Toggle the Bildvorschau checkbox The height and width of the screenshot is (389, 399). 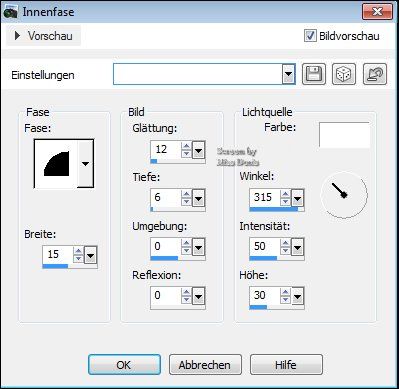click(x=310, y=36)
